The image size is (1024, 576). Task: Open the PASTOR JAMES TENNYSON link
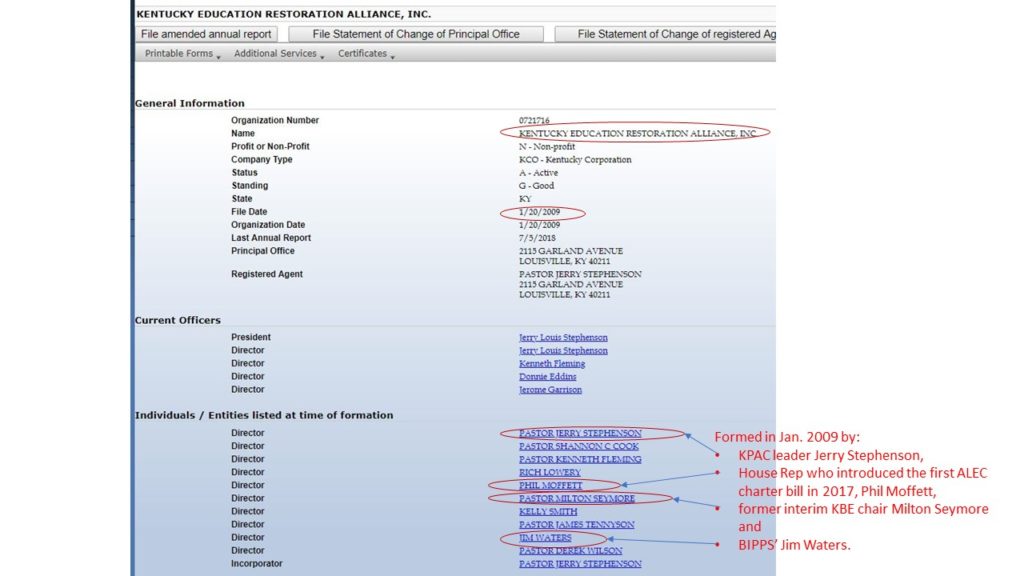click(x=577, y=524)
